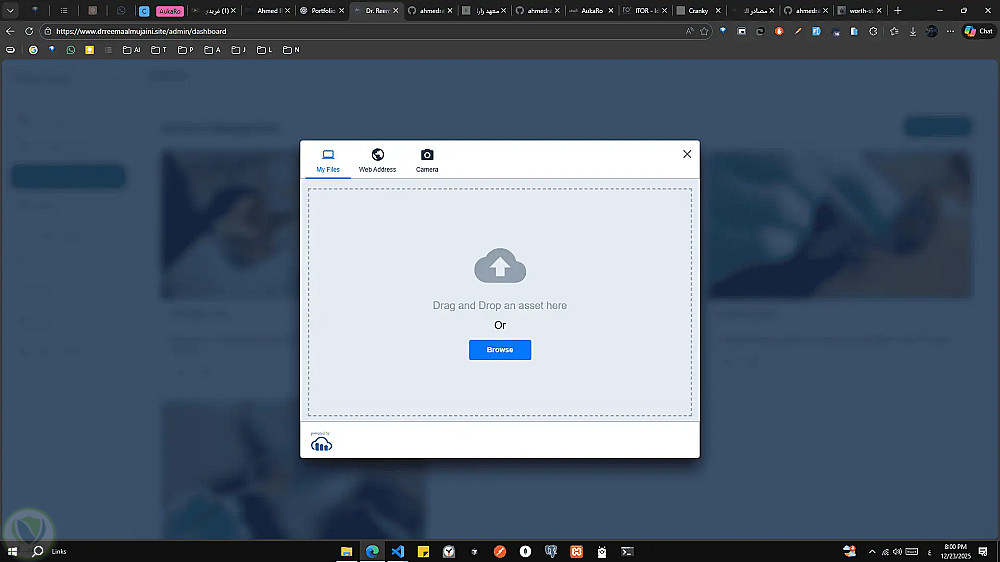1000x562 pixels.
Task: Open Copilot Chat button
Action: pos(978,31)
